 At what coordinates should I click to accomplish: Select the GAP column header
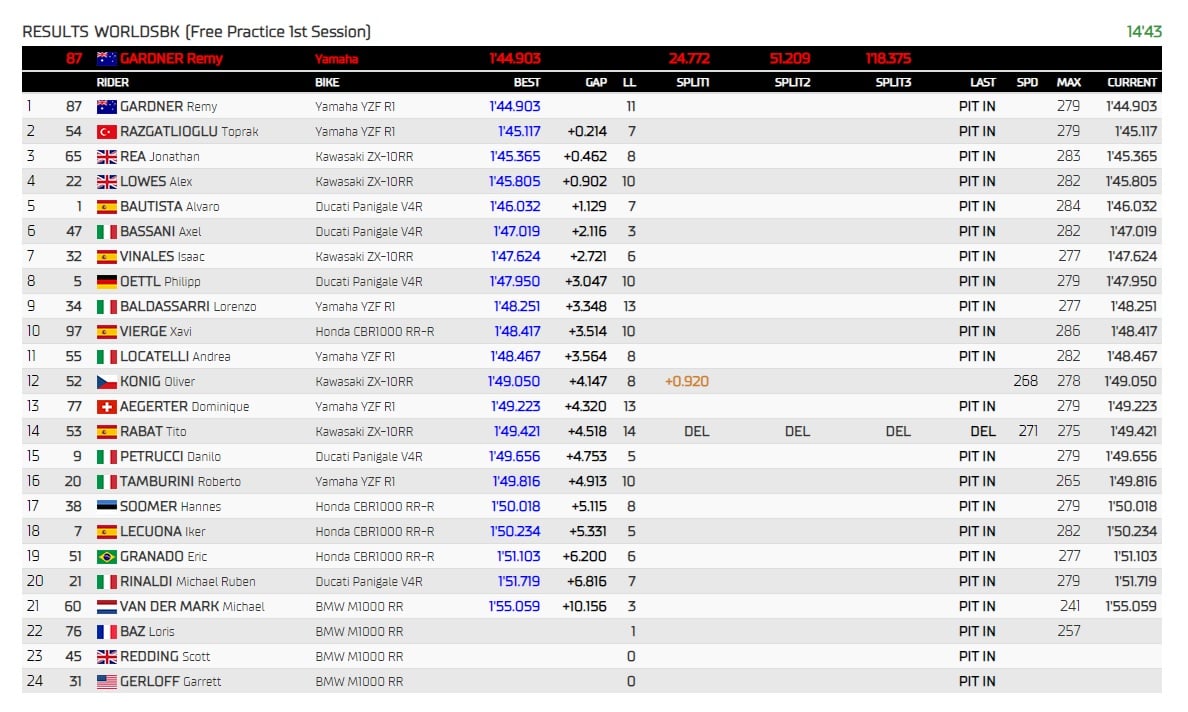point(596,82)
